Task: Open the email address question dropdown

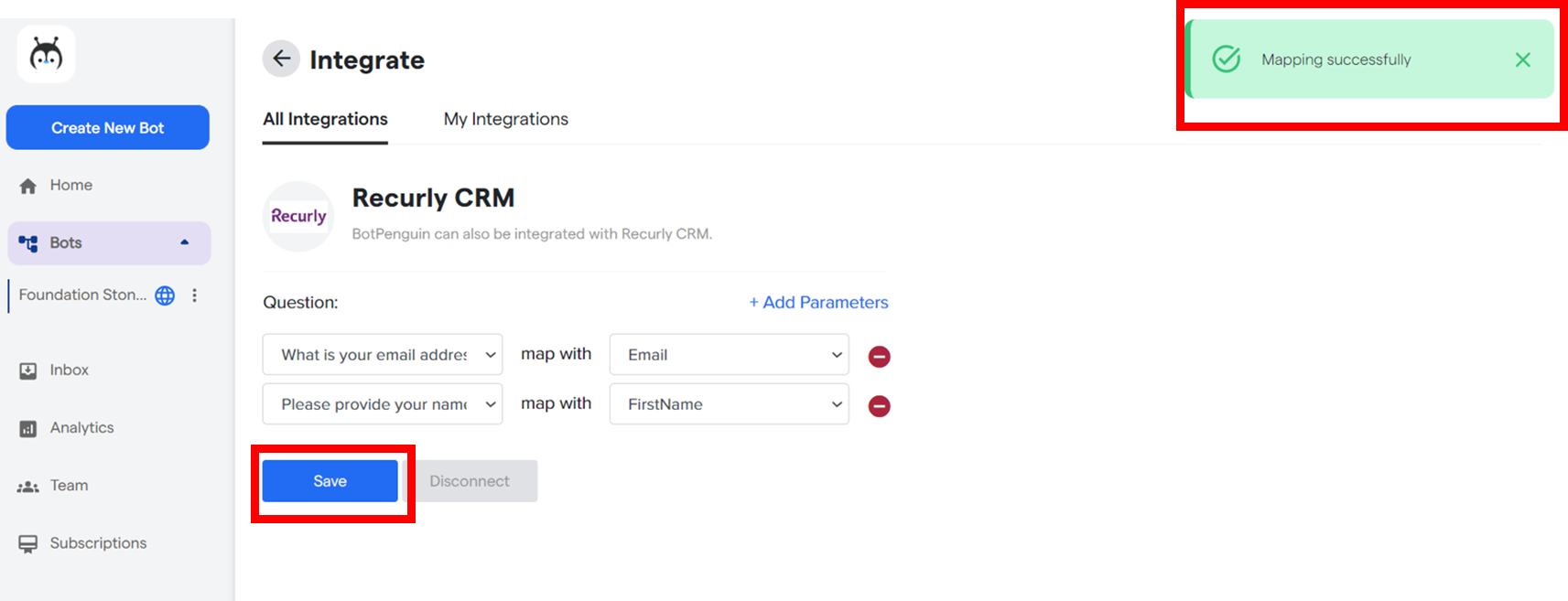Action: (382, 355)
